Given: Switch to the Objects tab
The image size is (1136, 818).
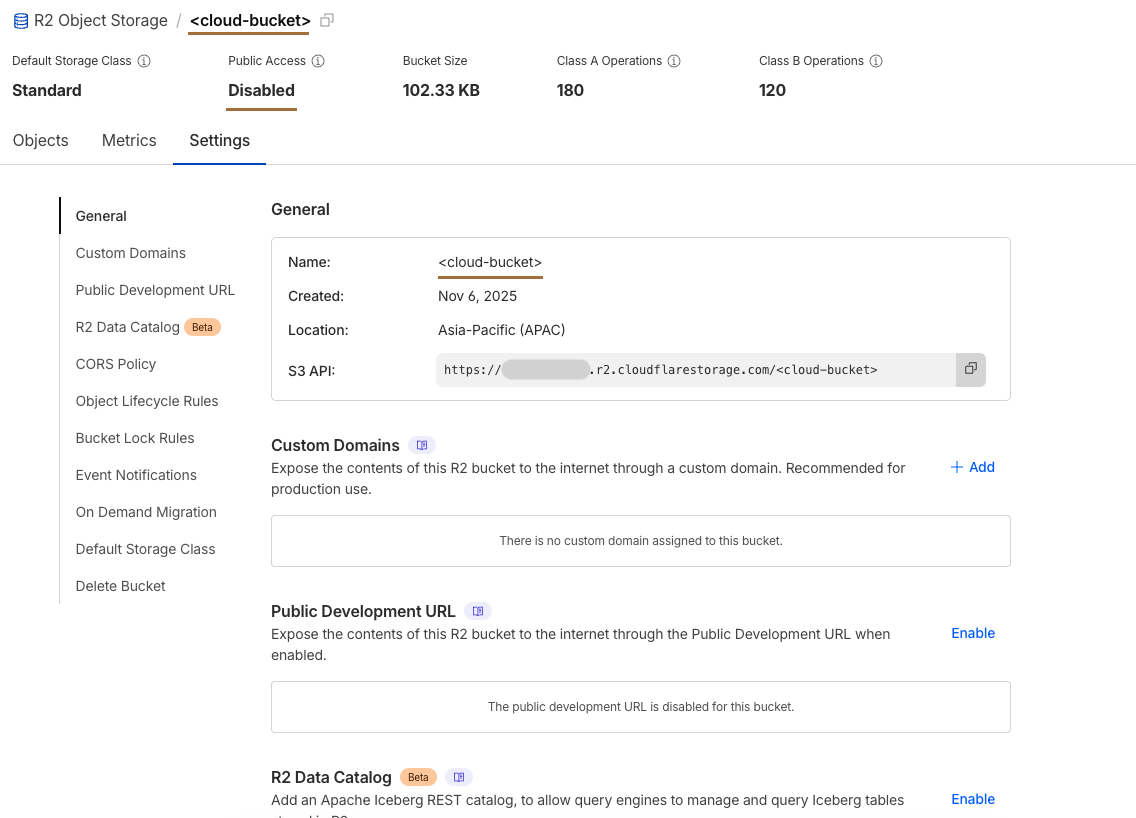Looking at the screenshot, I should (x=40, y=140).
